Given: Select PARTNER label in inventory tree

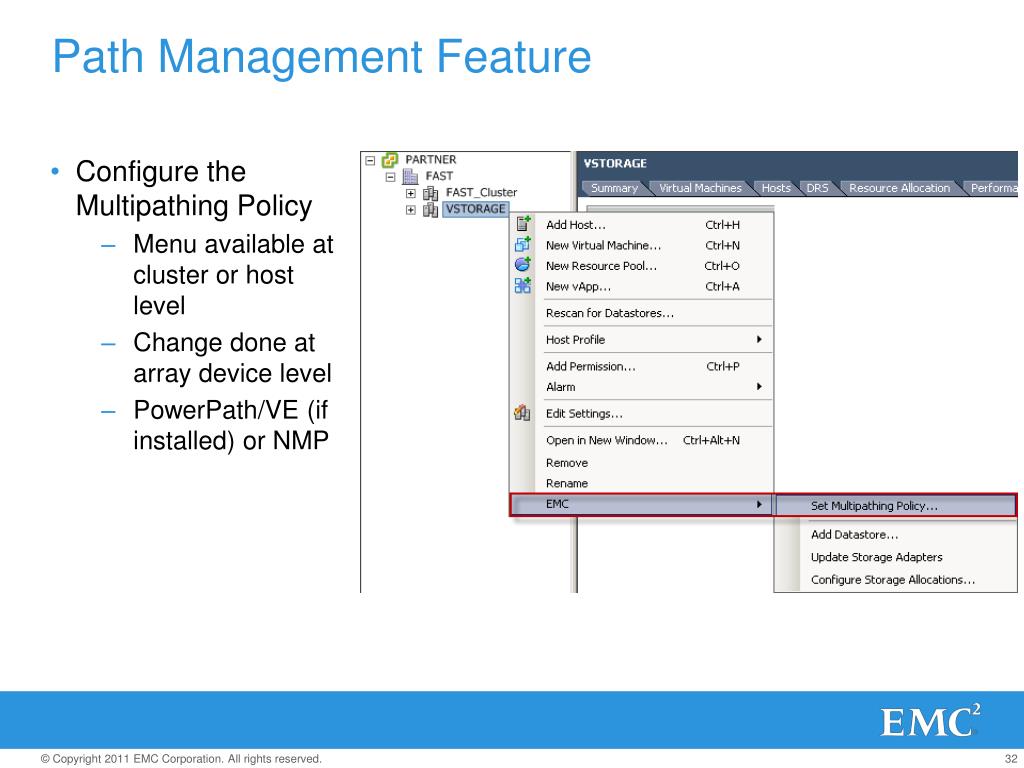Looking at the screenshot, I should (x=430, y=159).
